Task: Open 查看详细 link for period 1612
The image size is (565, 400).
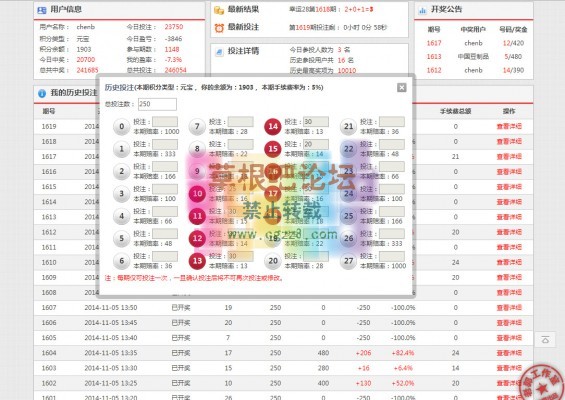Action: 509,232
